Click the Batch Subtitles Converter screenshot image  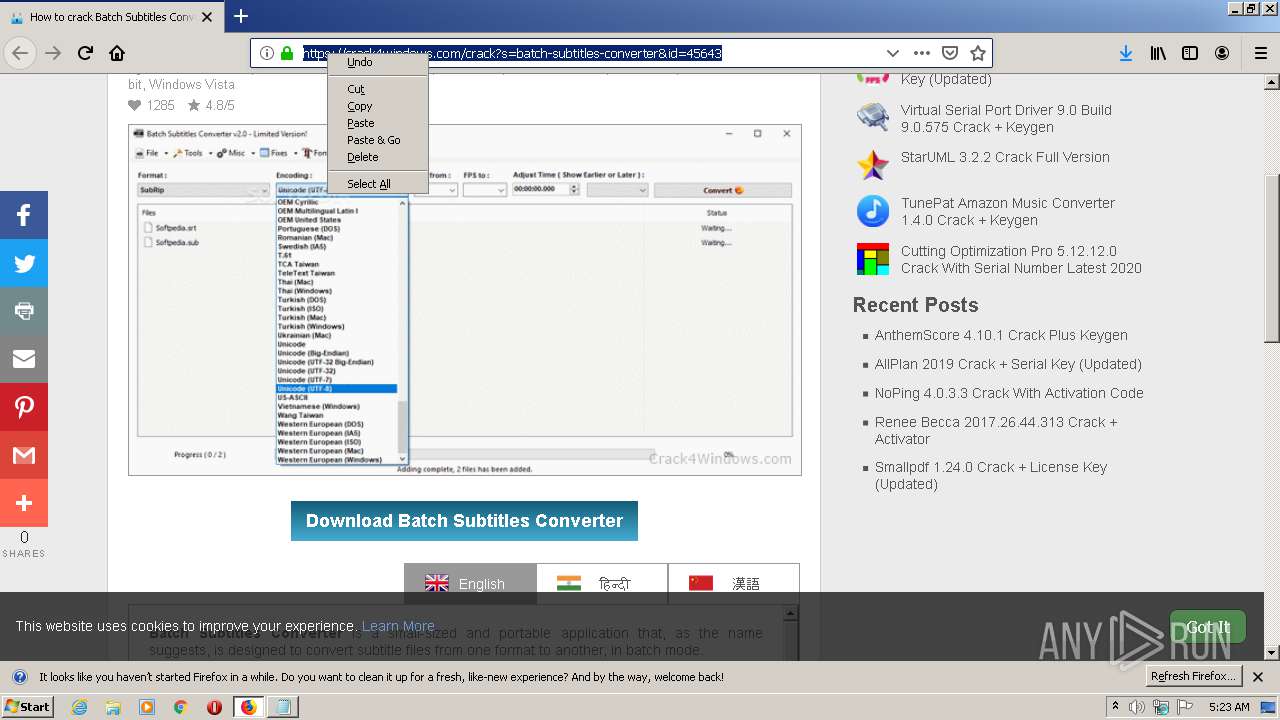tap(465, 299)
